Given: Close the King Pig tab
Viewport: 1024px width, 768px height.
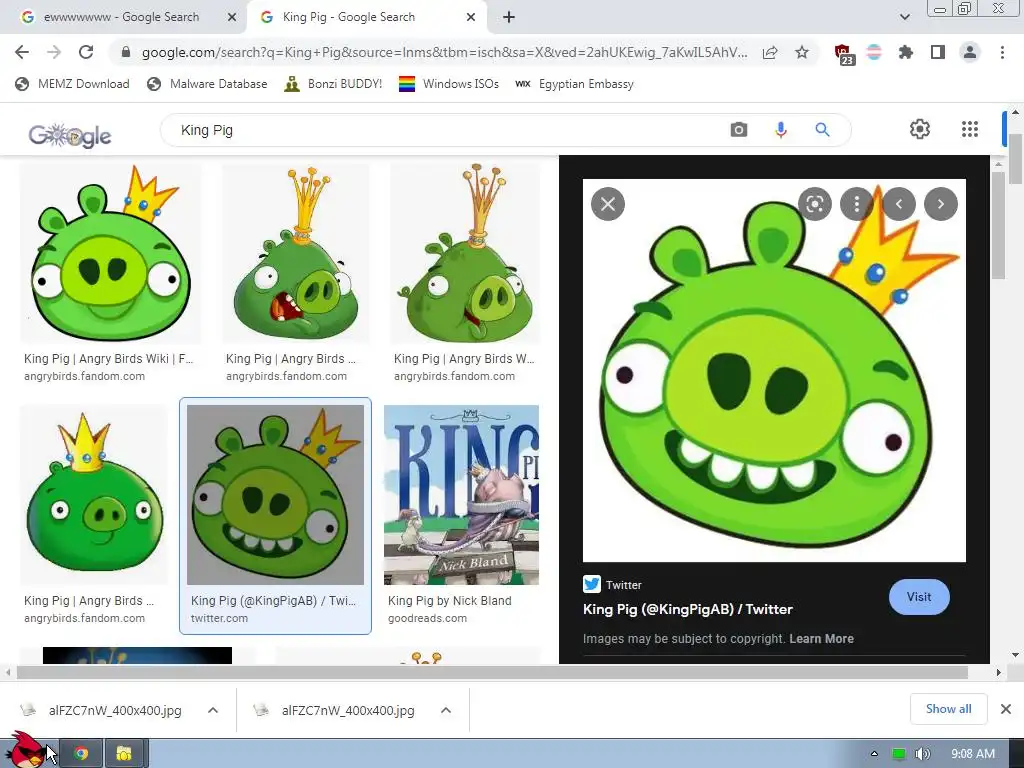Looking at the screenshot, I should coord(471,18).
